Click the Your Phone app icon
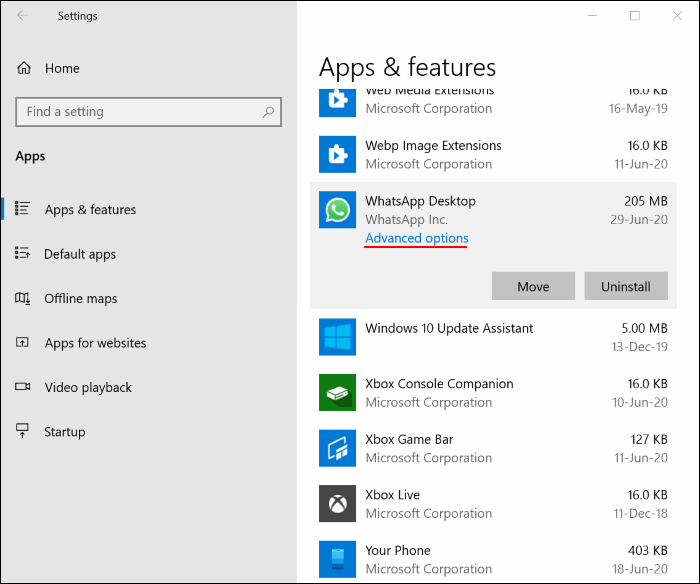The height and width of the screenshot is (584, 700). (x=337, y=559)
